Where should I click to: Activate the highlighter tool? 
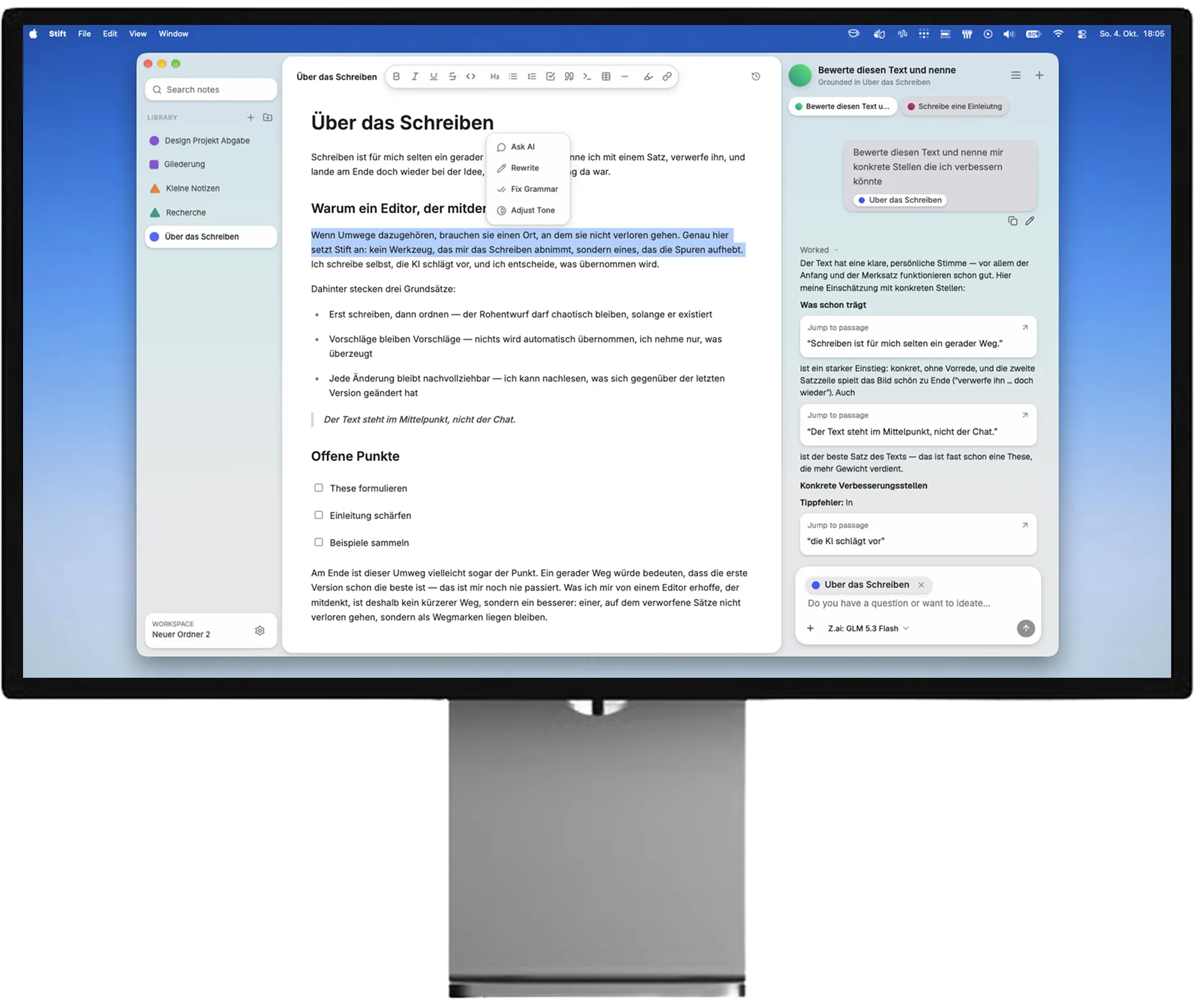pyautogui.click(x=648, y=77)
